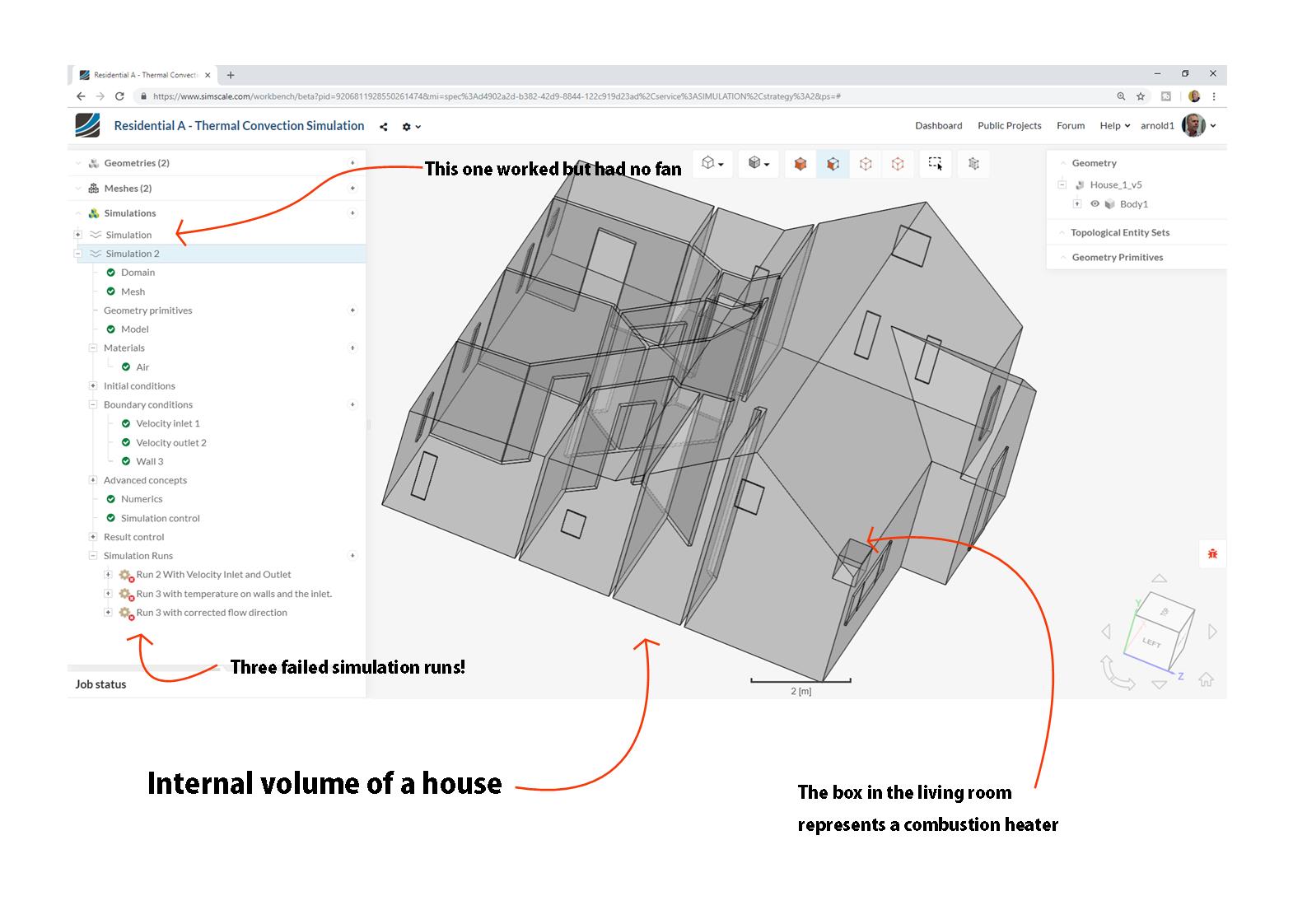The image size is (1307, 924).
Task: Click the wireframe mesh view icon
Action: (973, 164)
